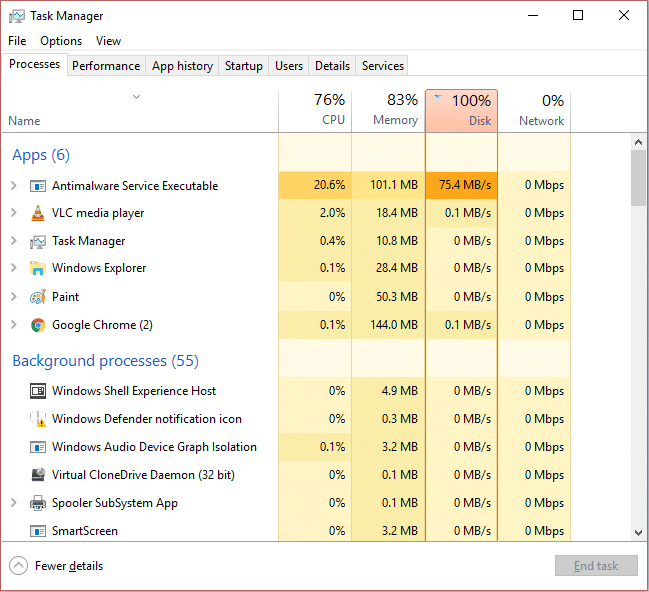Image resolution: width=649 pixels, height=592 pixels.
Task: Expand the Google Chrome (2) row
Action: (14, 325)
